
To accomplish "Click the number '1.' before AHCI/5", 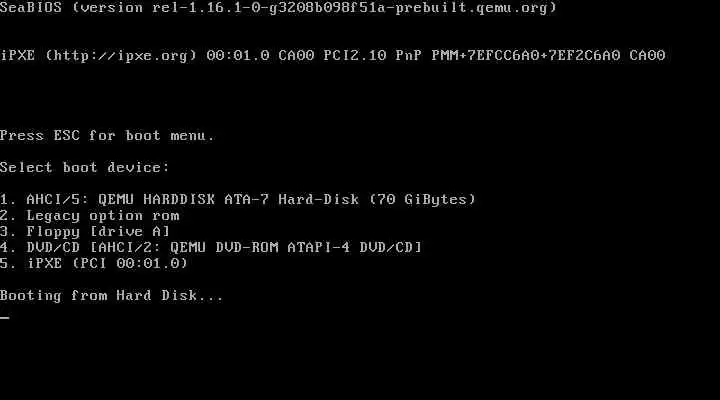I will pos(8,199).
